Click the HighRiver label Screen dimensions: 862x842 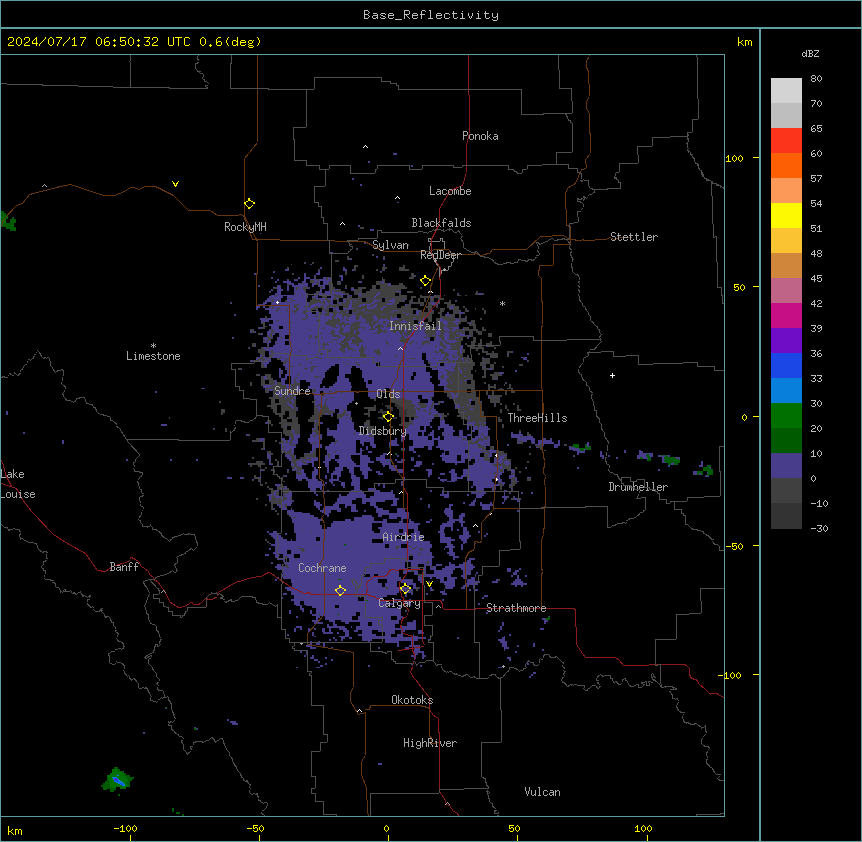click(430, 743)
